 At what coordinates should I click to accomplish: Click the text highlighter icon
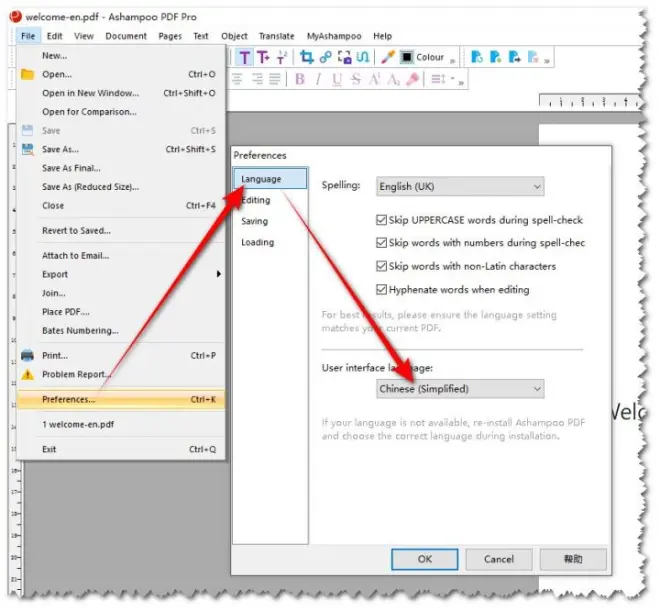coord(412,79)
